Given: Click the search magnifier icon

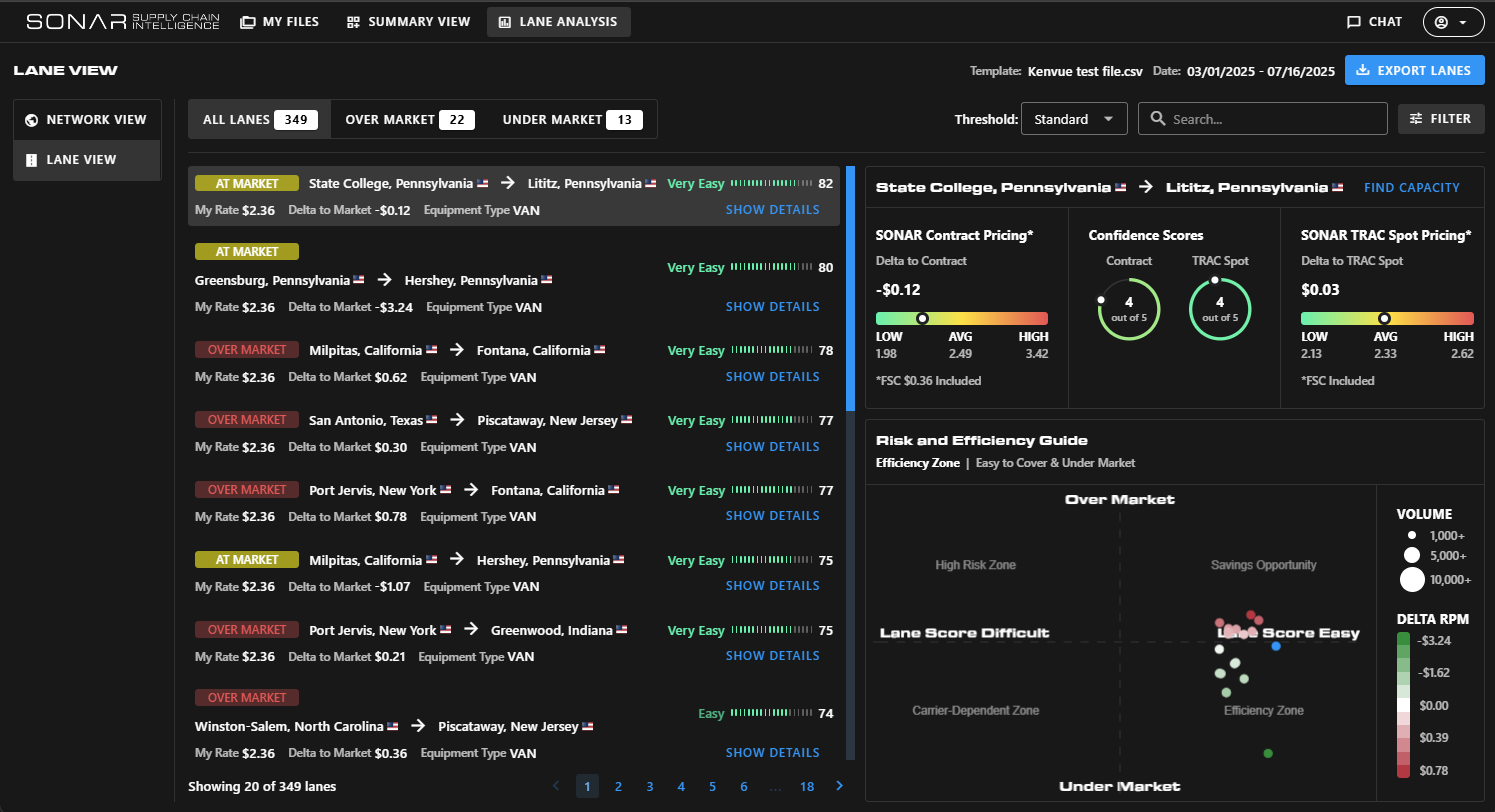Looking at the screenshot, I should click(1158, 119).
